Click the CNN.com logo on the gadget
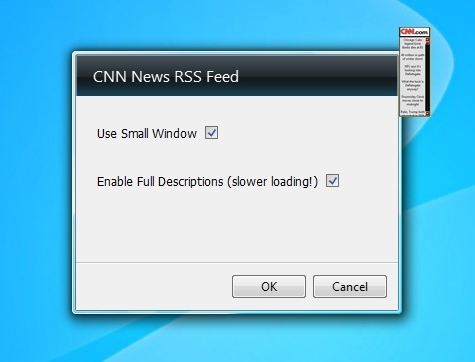Image resolution: width=475 pixels, height=362 pixels. (x=414, y=32)
